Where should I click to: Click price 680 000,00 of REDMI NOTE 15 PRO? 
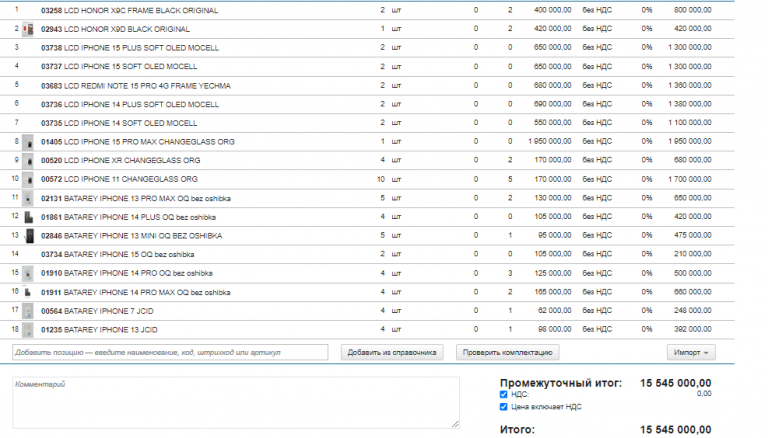[552, 85]
